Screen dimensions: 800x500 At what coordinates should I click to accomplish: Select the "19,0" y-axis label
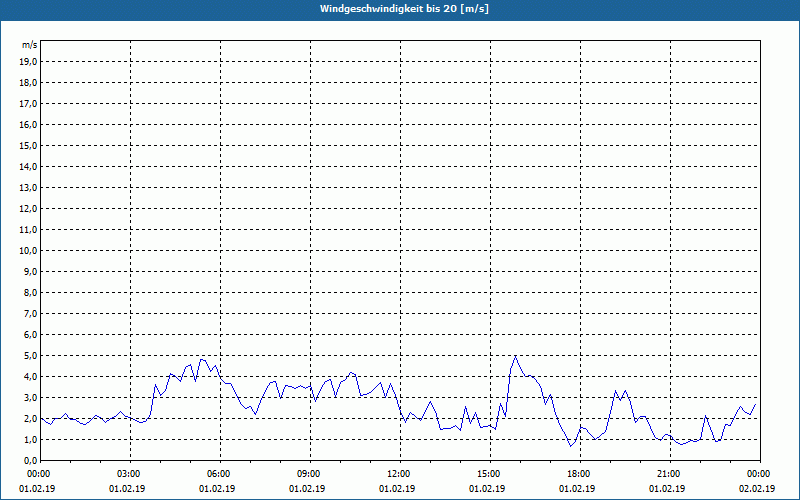pos(28,62)
